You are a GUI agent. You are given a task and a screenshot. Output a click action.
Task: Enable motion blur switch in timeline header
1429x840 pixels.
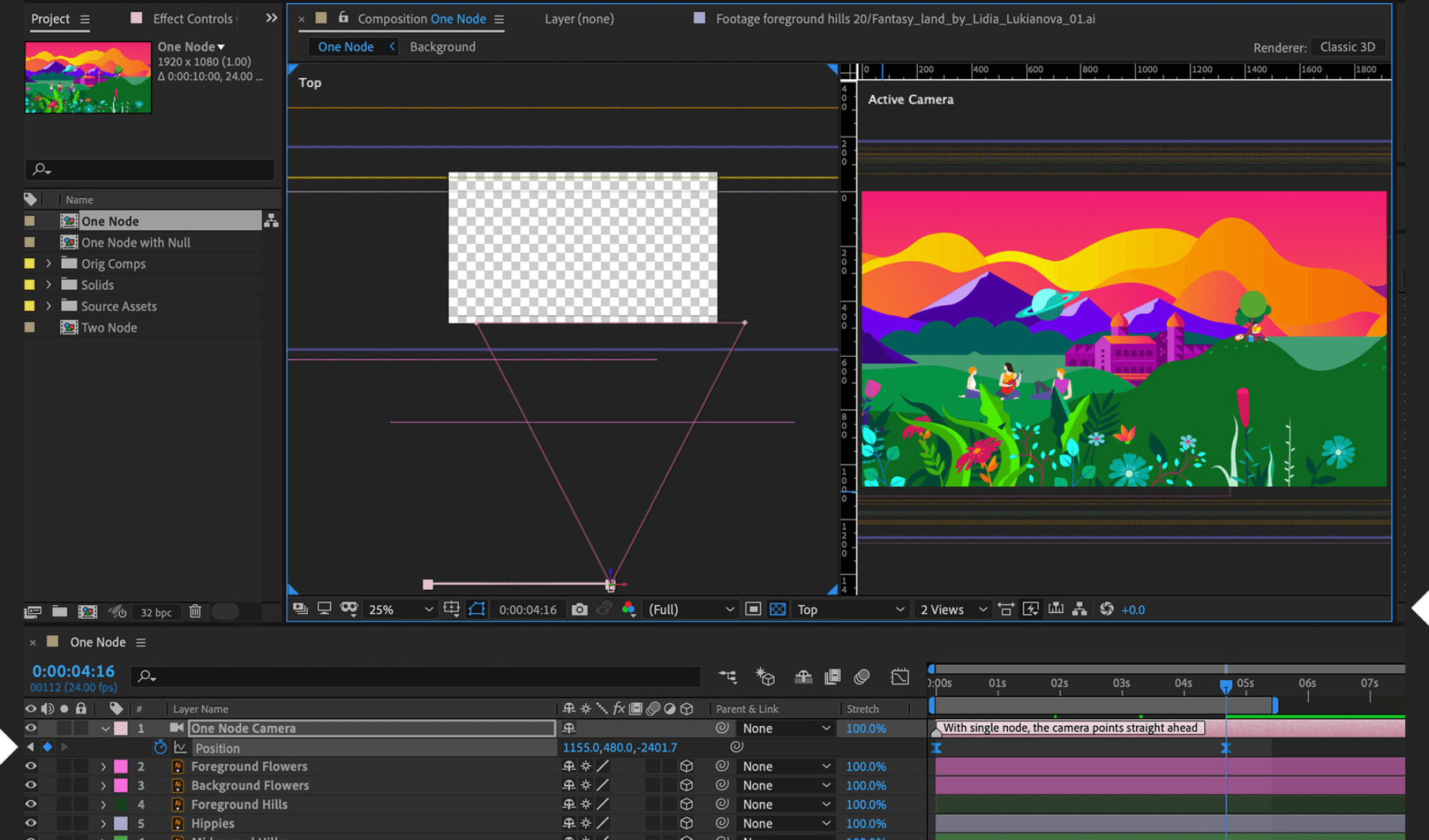[862, 676]
